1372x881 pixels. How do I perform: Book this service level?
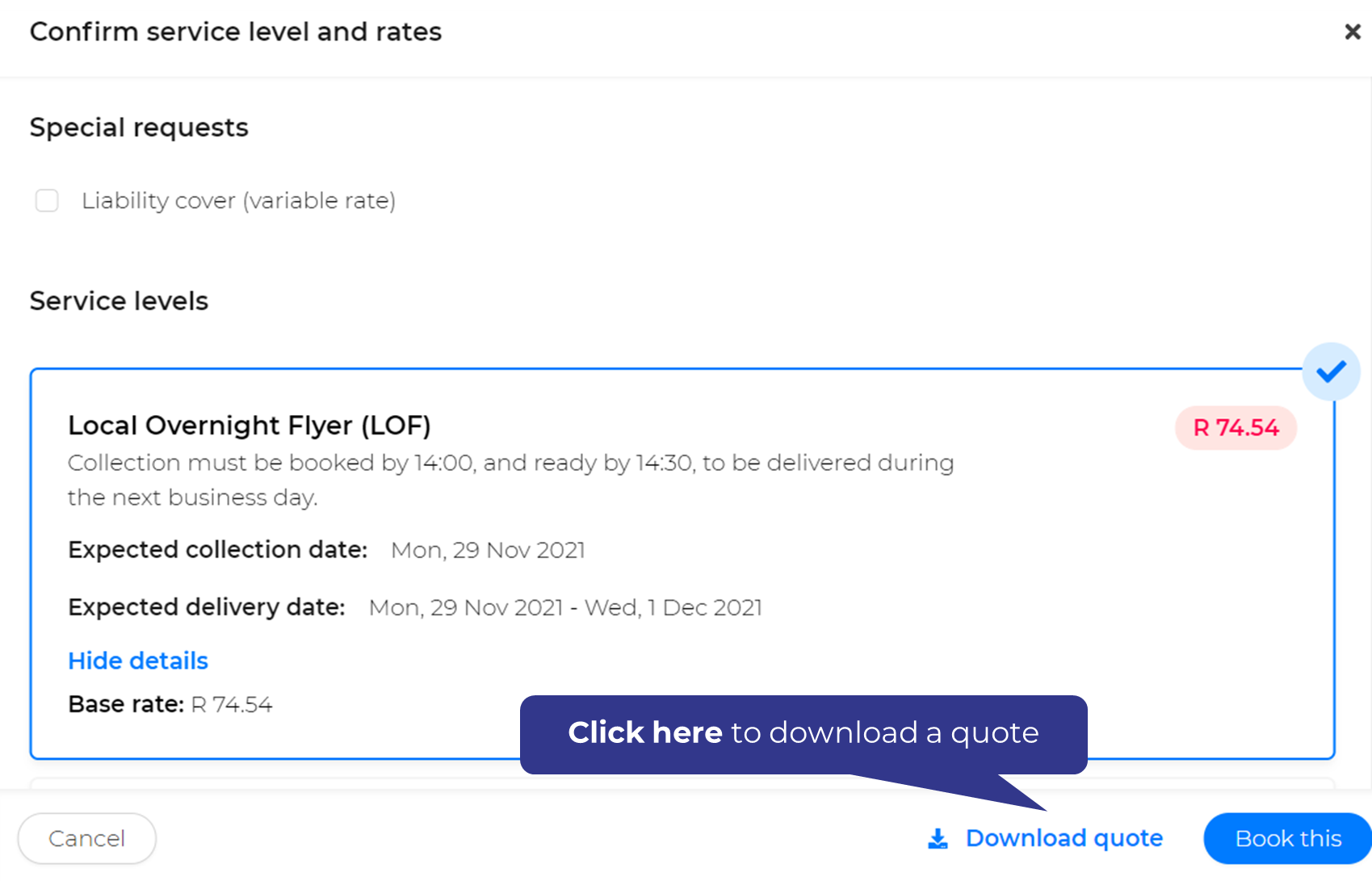coord(1287,838)
